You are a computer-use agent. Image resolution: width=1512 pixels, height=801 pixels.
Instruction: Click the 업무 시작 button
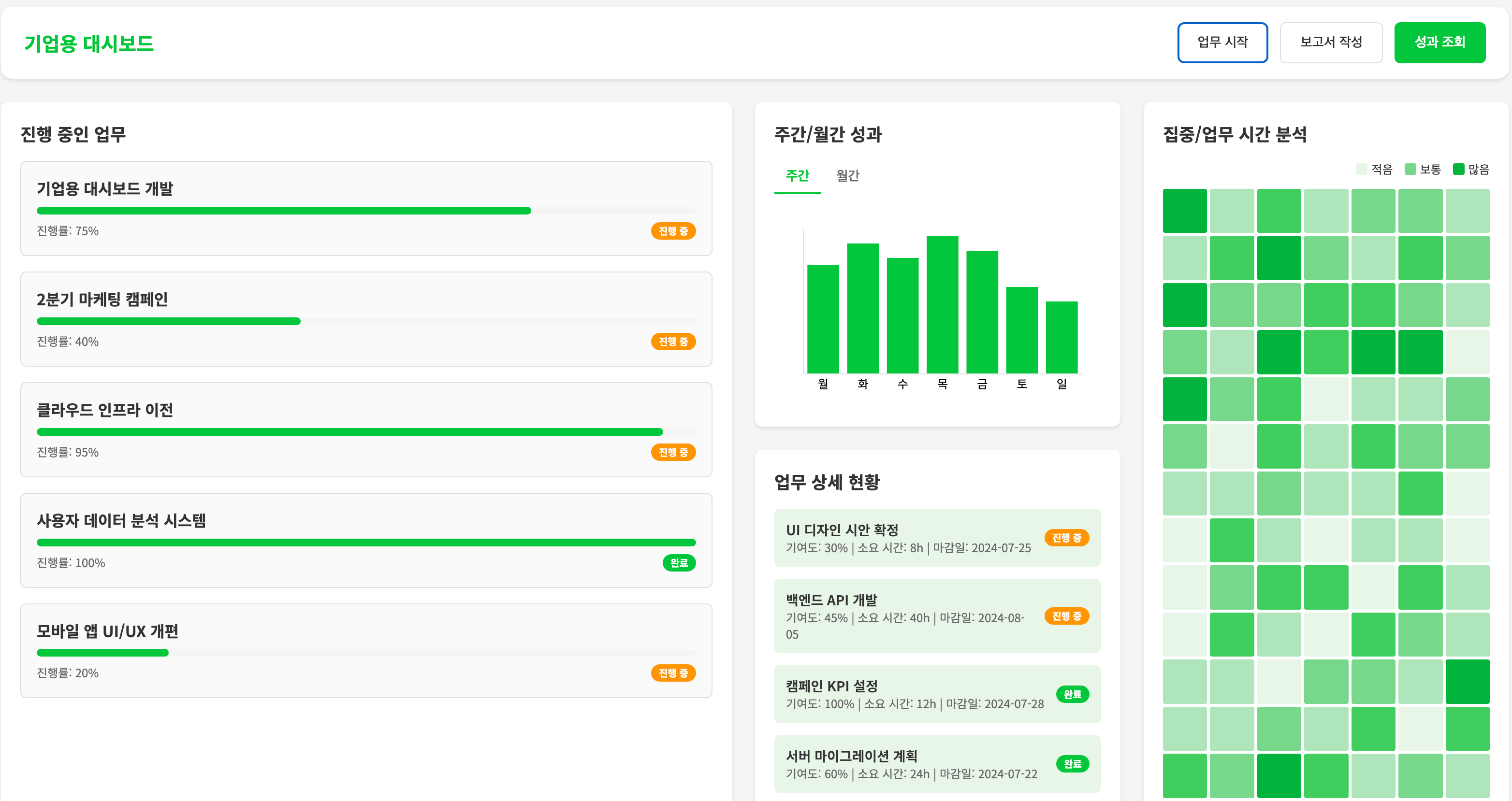tap(1222, 42)
